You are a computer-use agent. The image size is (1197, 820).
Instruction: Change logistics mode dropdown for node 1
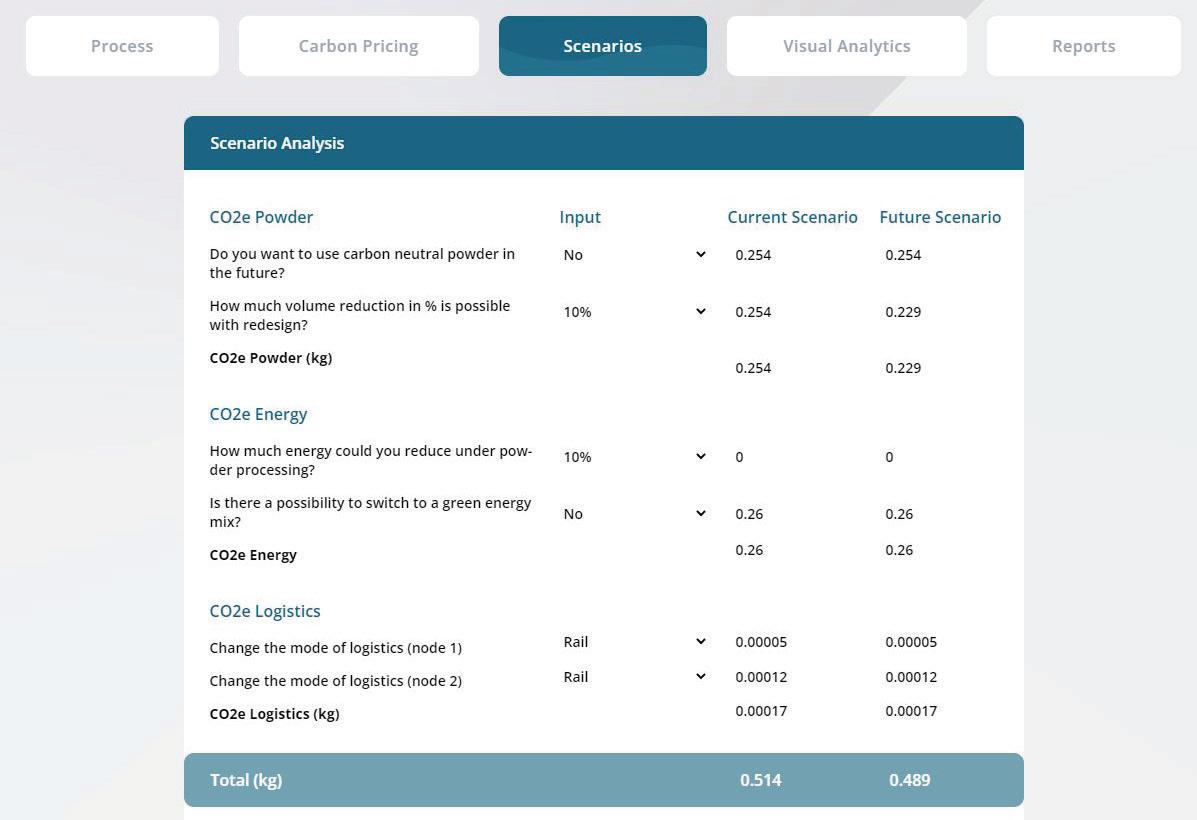633,642
